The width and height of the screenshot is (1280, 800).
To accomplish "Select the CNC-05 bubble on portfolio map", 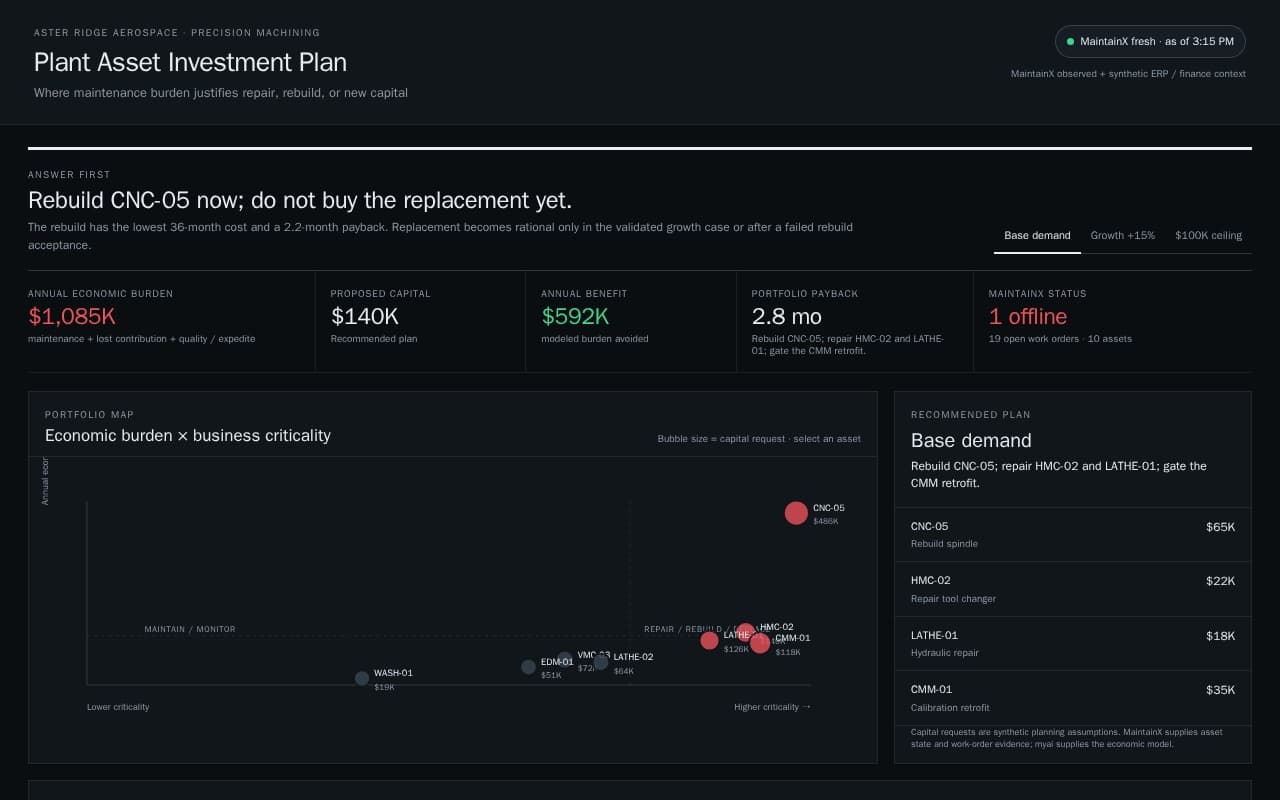I will 796,513.
